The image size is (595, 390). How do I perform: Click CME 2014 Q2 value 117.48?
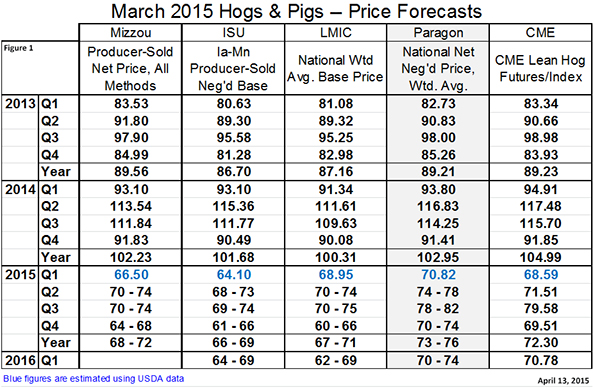tap(540, 206)
